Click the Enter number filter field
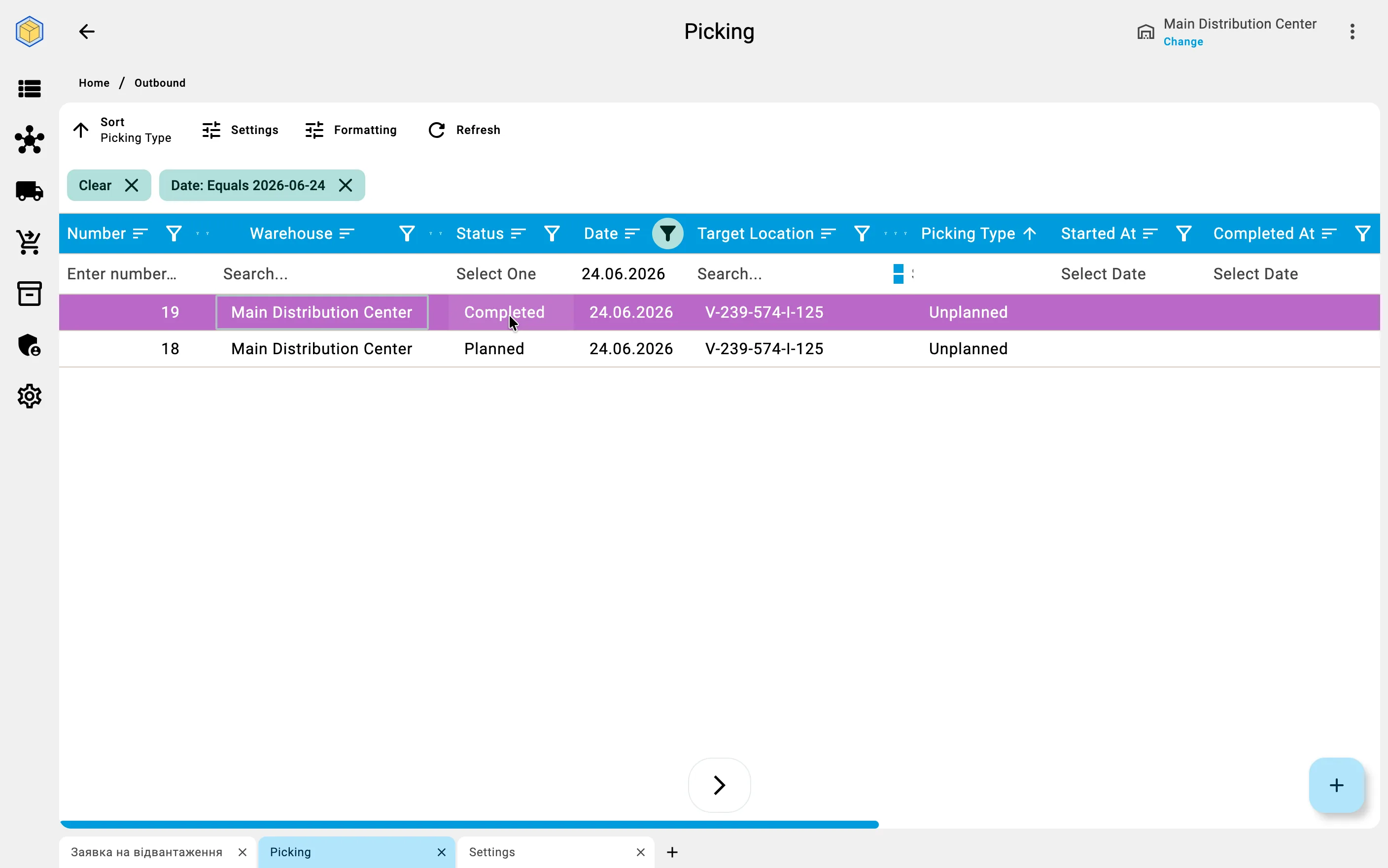1388x868 pixels. point(137,274)
